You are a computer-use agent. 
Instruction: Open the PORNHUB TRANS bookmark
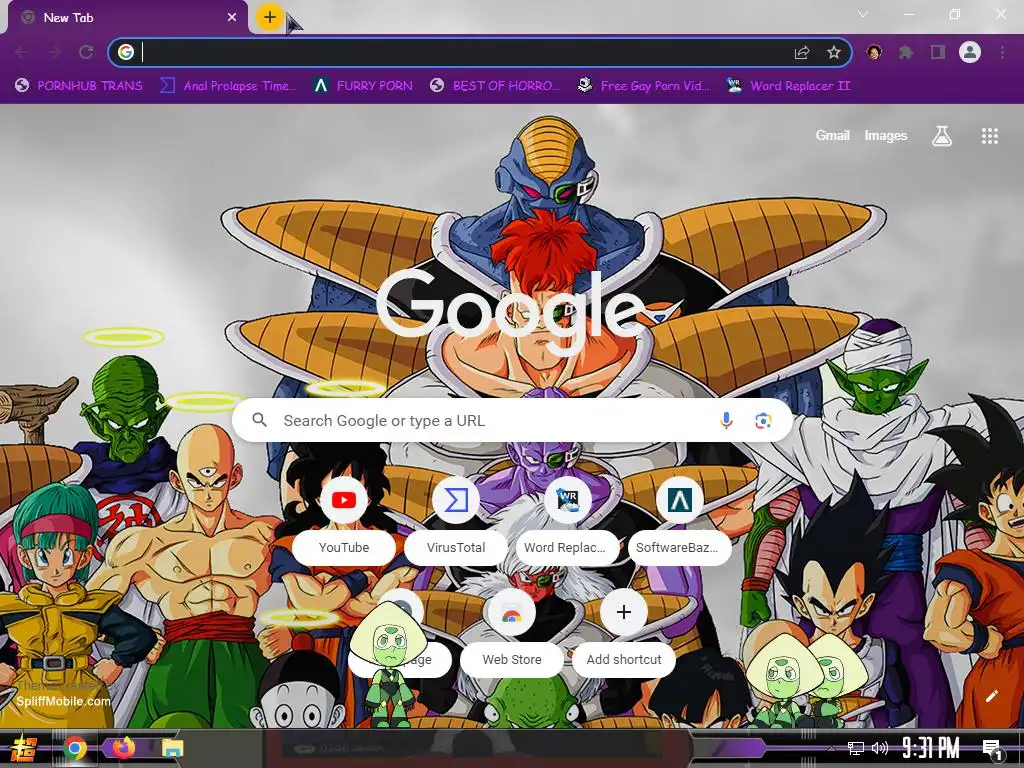point(78,86)
